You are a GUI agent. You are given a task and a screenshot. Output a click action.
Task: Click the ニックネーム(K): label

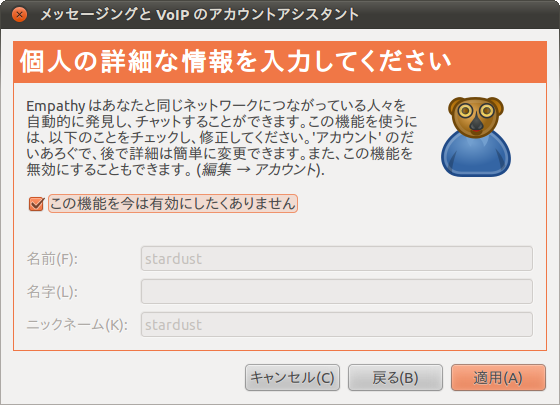(77, 325)
